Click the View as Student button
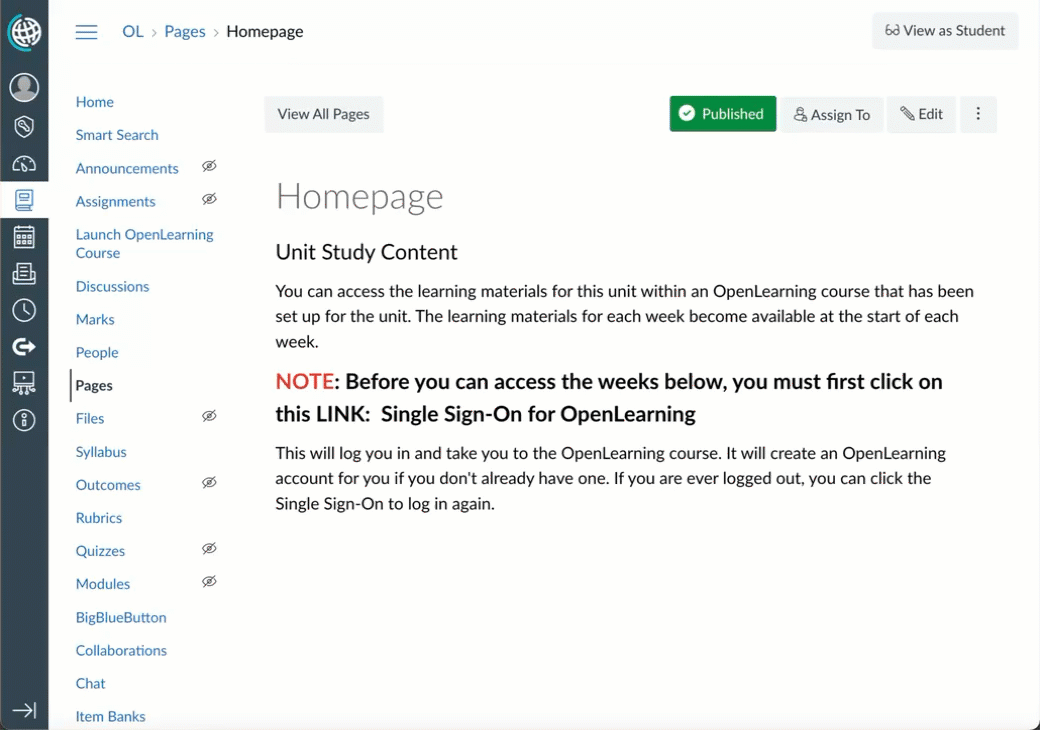1040x730 pixels. tap(944, 30)
